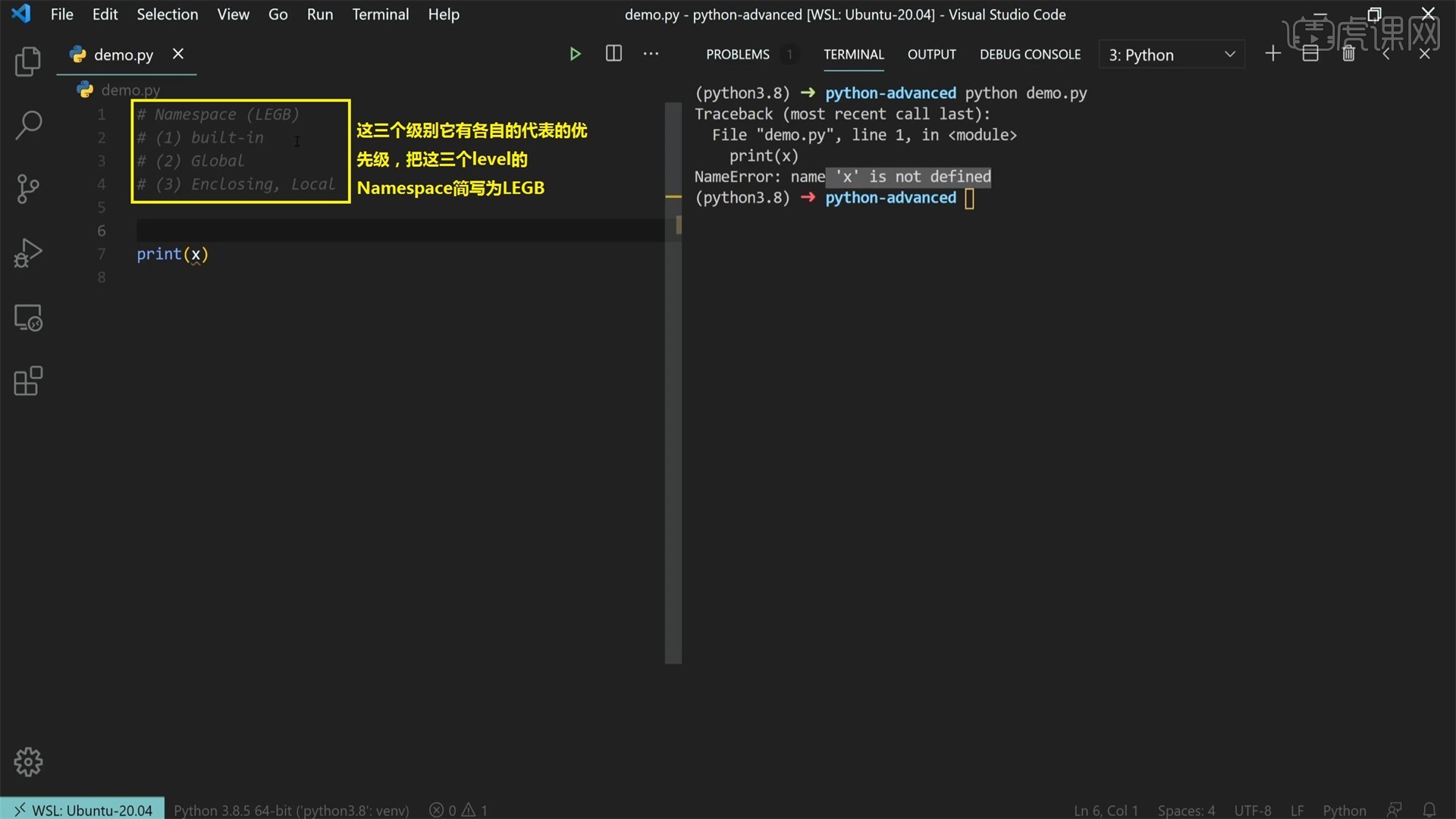Open the Run and Debug view
1456x819 pixels.
tap(28, 253)
